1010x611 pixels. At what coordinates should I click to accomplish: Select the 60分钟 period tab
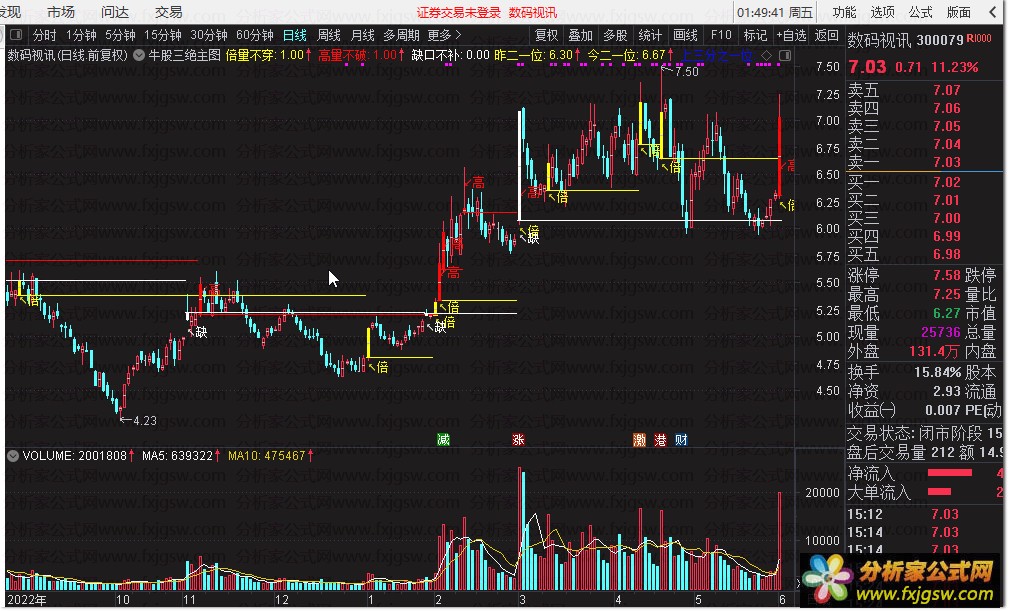[x=254, y=35]
